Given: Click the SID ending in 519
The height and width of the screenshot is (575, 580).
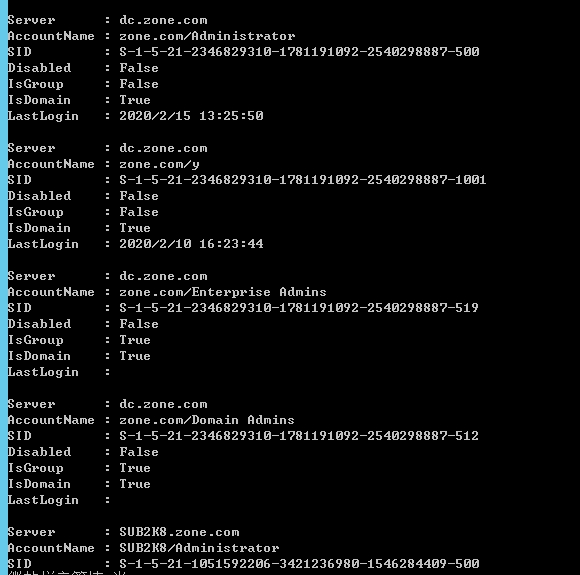Looking at the screenshot, I should pos(299,308).
